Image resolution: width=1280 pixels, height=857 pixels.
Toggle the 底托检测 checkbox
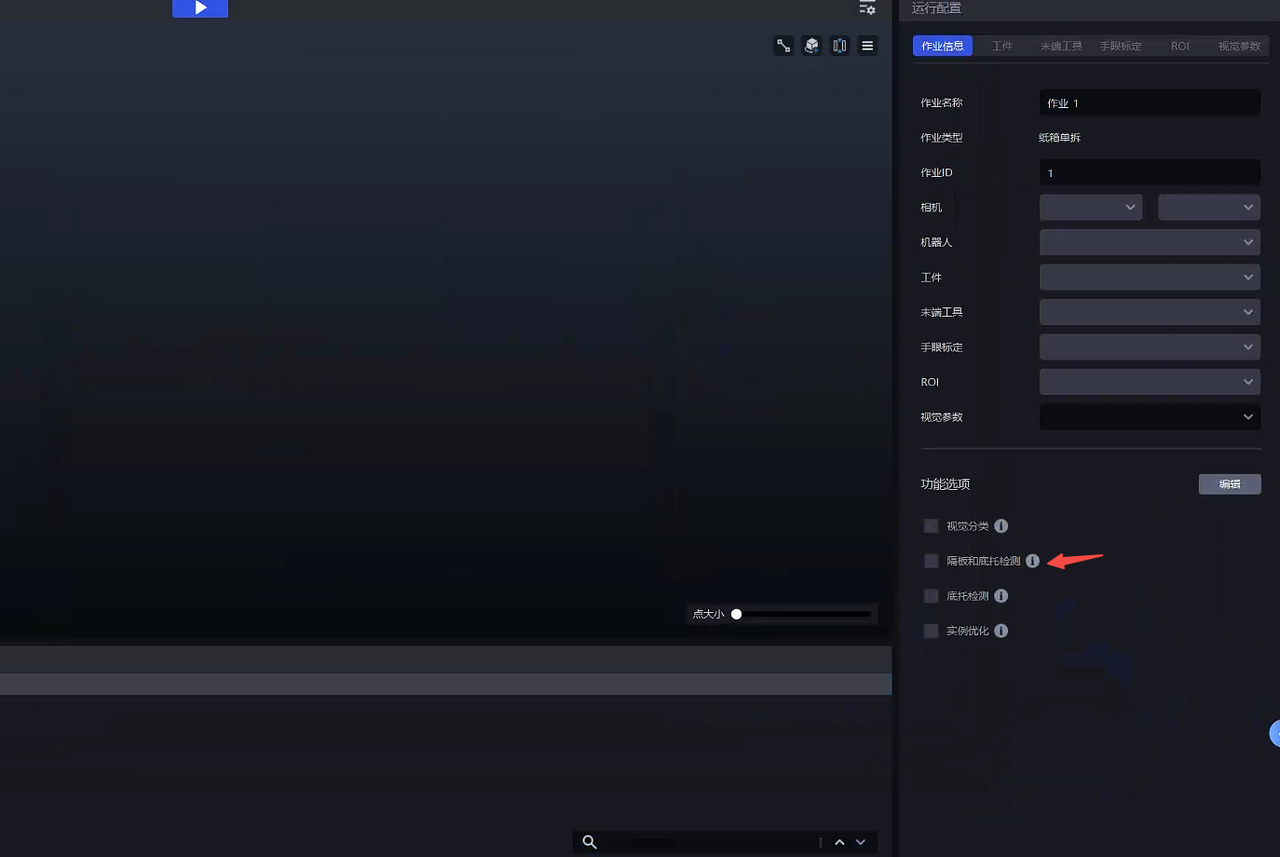[931, 596]
